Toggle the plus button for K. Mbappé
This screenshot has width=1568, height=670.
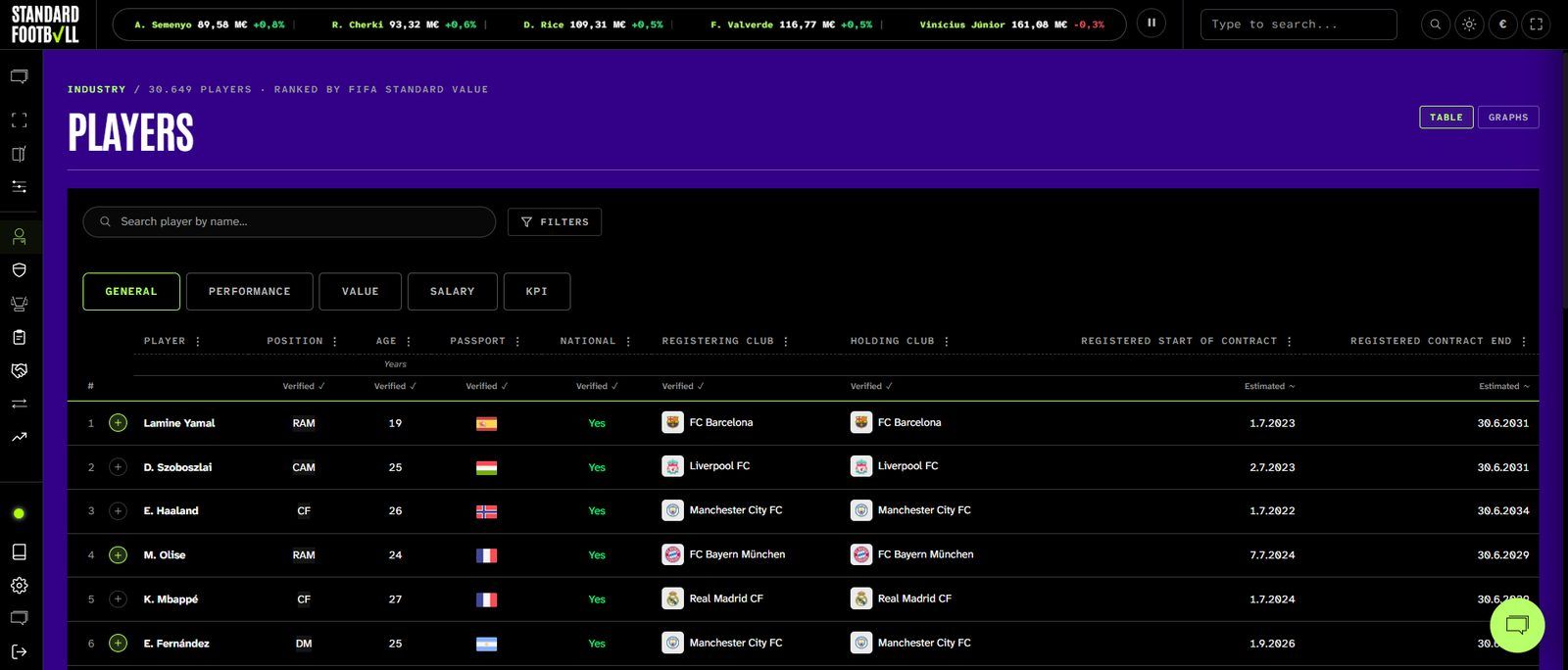pyautogui.click(x=118, y=598)
